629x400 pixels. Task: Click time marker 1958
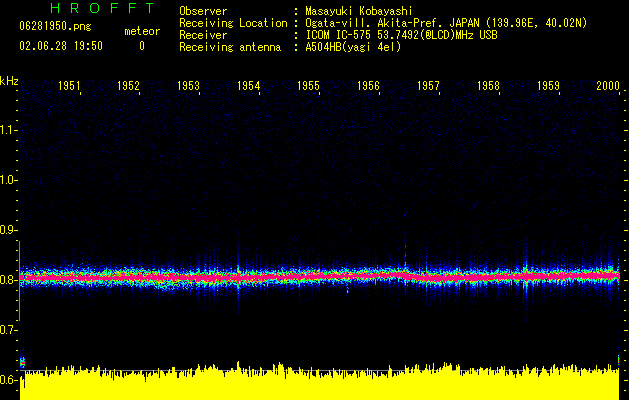click(489, 86)
